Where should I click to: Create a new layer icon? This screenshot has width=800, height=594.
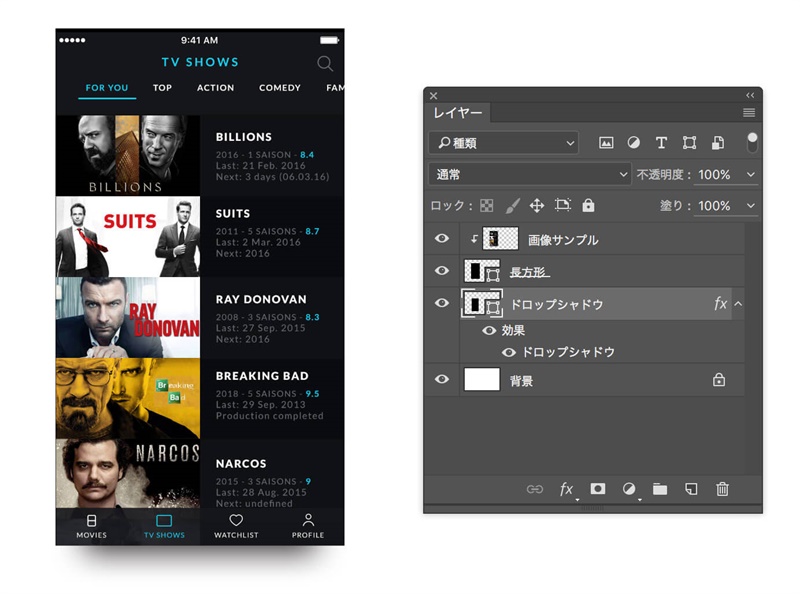(x=691, y=489)
